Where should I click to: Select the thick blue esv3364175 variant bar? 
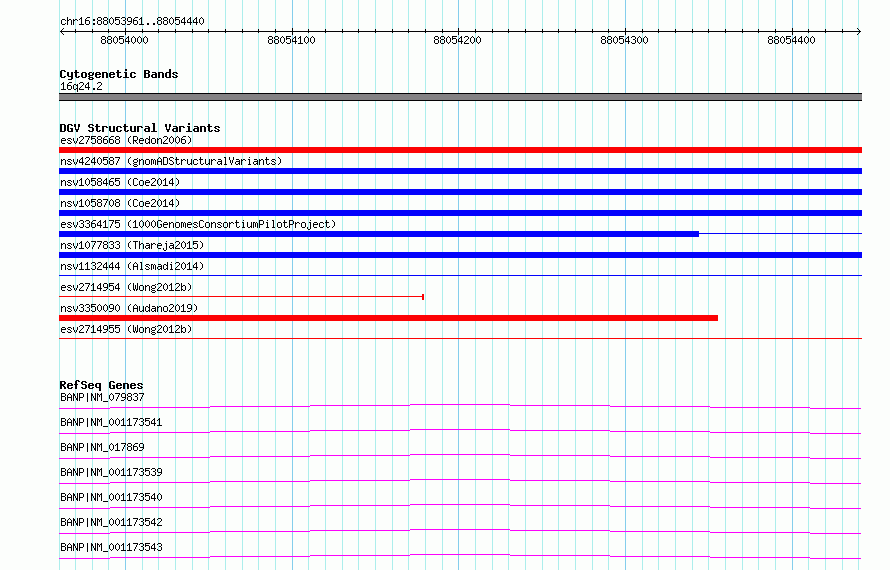click(379, 234)
